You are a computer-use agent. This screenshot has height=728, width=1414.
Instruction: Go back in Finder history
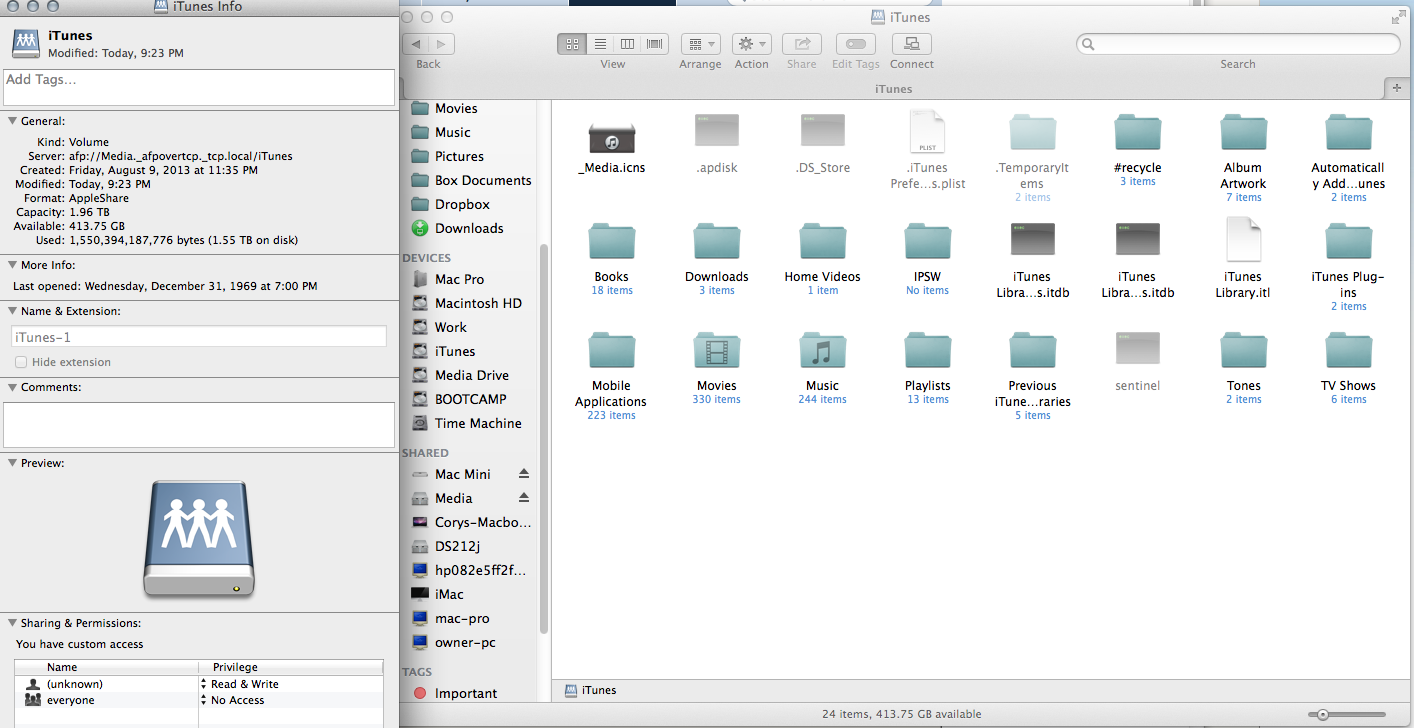coord(416,44)
